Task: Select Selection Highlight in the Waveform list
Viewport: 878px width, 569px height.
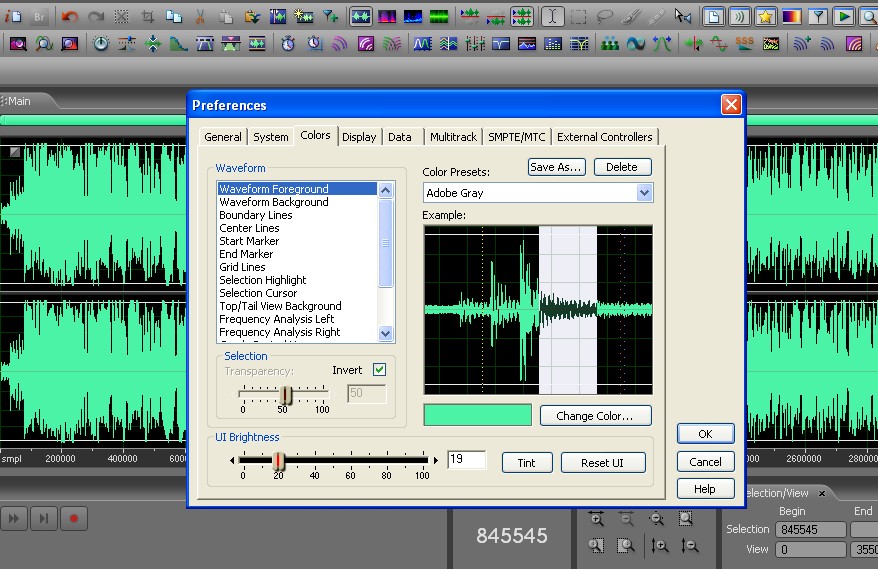Action: pyautogui.click(x=262, y=280)
